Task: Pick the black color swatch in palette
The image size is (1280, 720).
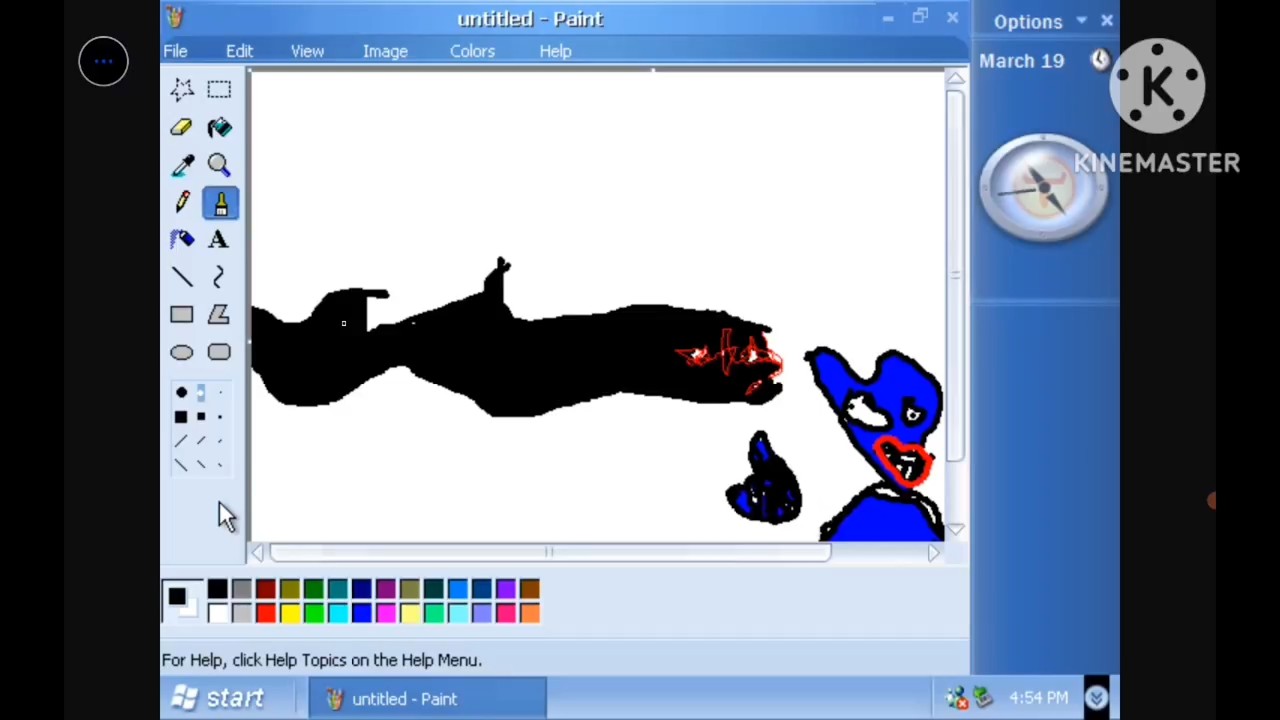Action: pos(217,589)
